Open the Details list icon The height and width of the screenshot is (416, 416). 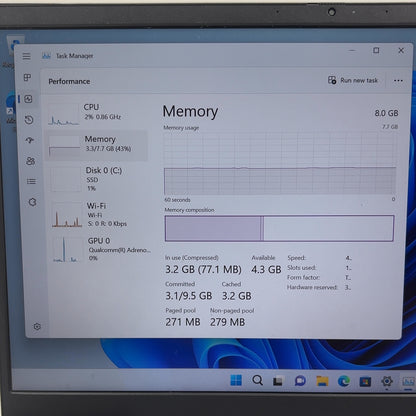[x=31, y=181]
